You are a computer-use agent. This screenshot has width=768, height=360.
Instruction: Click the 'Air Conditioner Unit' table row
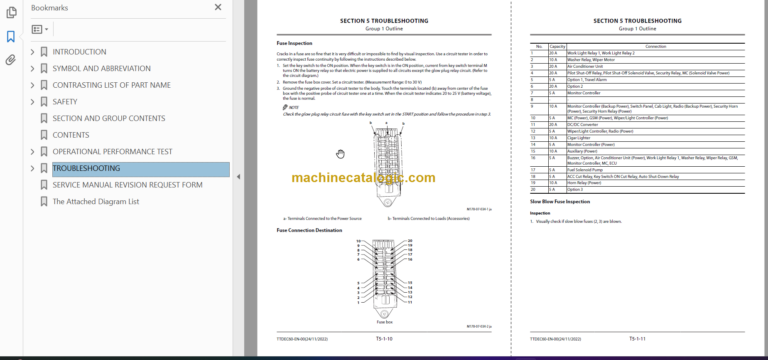tap(637, 66)
